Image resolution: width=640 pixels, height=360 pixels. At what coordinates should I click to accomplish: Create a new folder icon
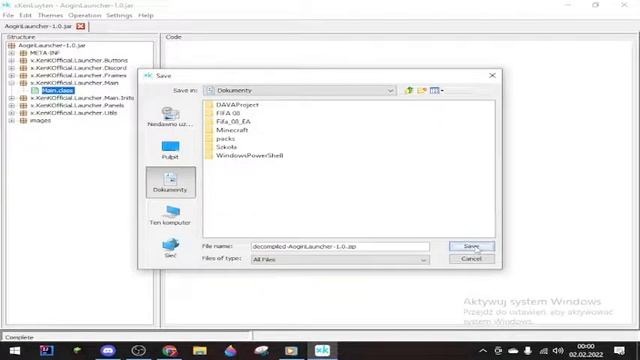pyautogui.click(x=422, y=90)
